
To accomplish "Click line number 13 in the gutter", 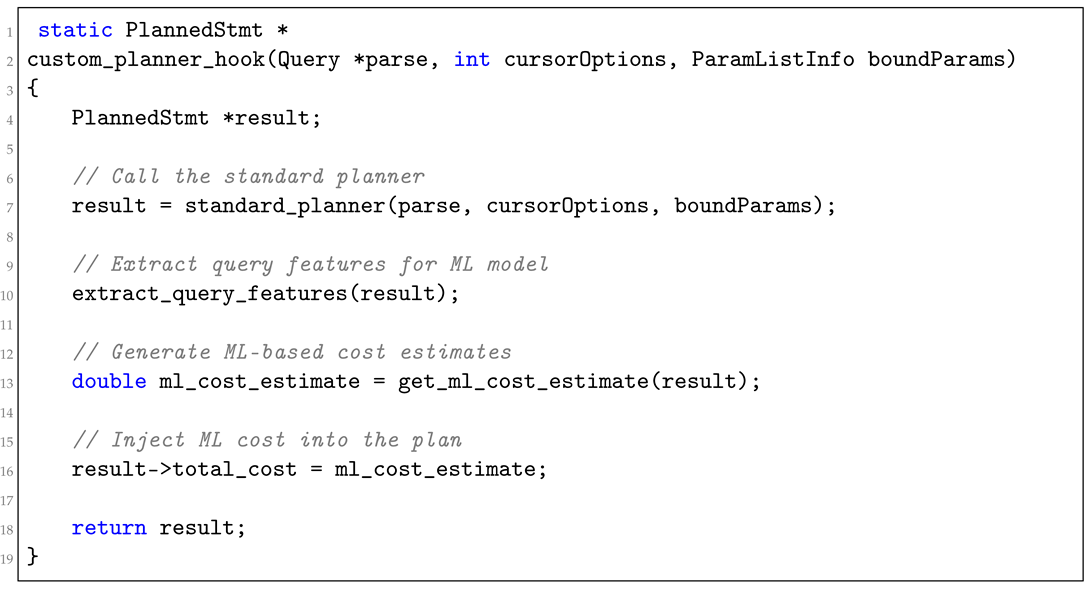I will (x=8, y=382).
